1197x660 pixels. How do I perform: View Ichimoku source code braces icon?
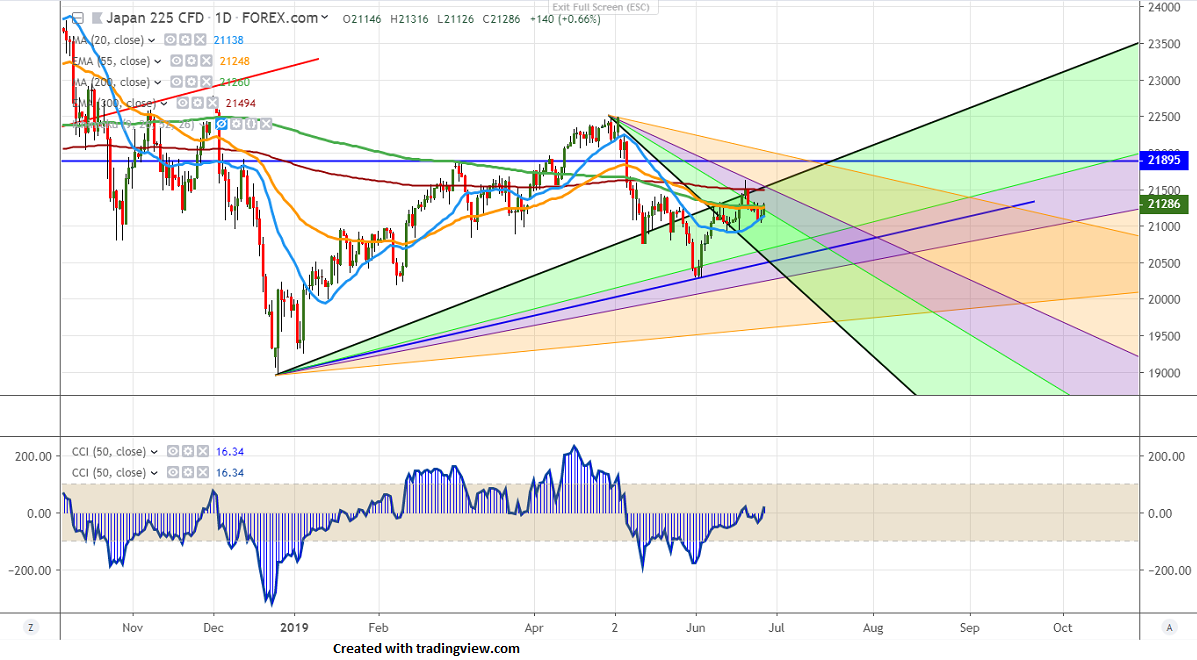point(250,124)
